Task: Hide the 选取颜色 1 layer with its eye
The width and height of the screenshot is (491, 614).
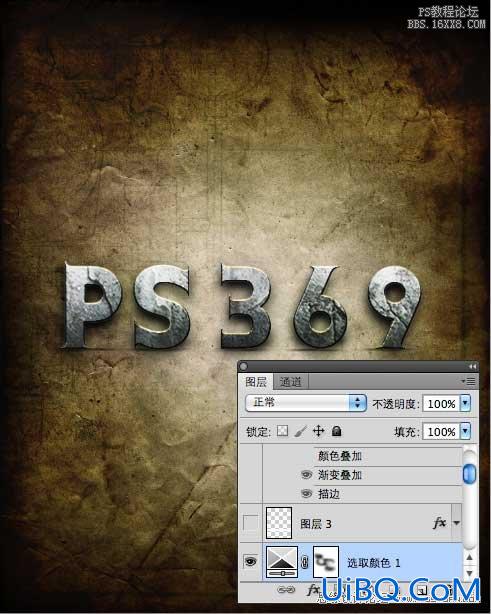Action: (250, 562)
